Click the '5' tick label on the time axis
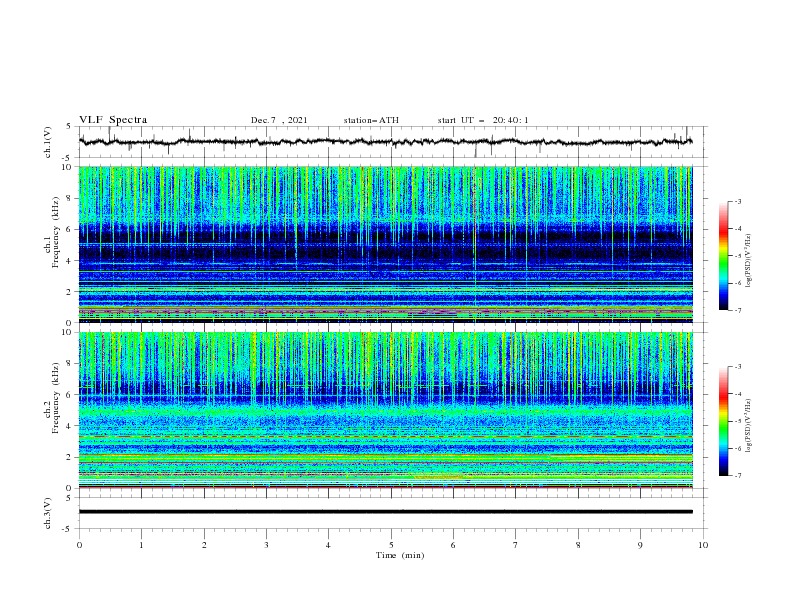 click(391, 545)
